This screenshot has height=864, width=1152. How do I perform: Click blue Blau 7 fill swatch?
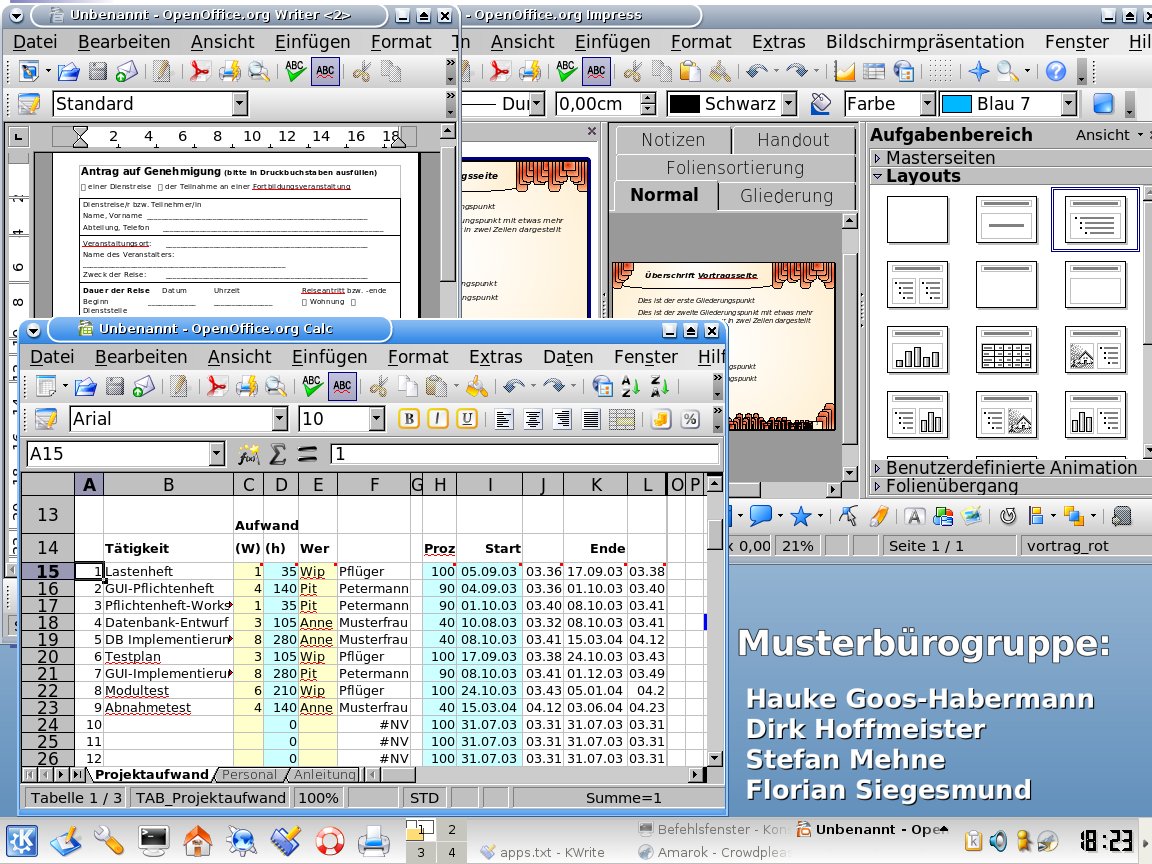[x=957, y=104]
